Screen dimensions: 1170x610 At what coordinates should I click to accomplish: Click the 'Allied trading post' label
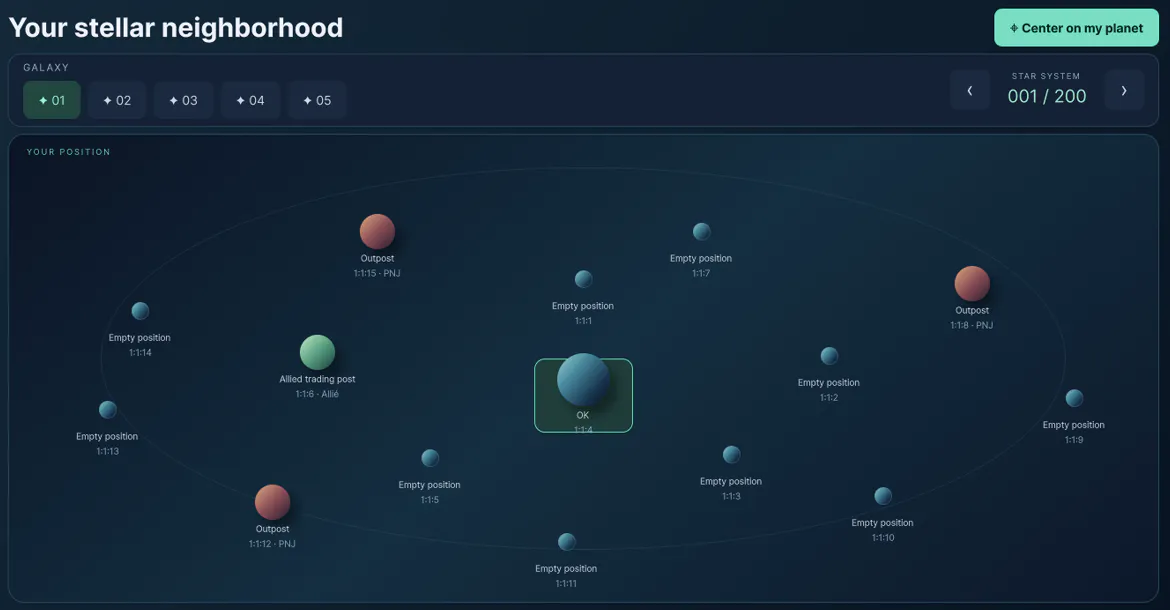(317, 380)
